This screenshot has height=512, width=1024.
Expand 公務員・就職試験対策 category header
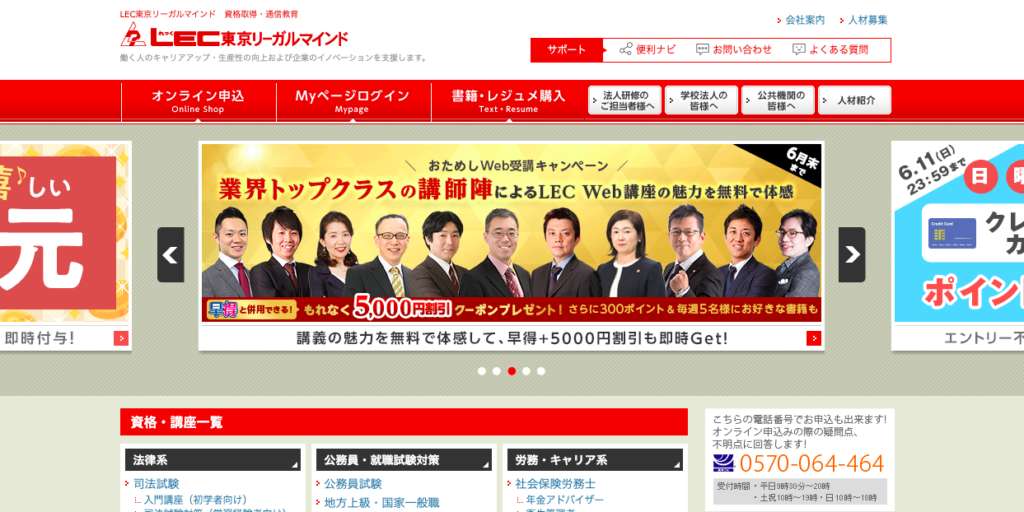coord(404,460)
